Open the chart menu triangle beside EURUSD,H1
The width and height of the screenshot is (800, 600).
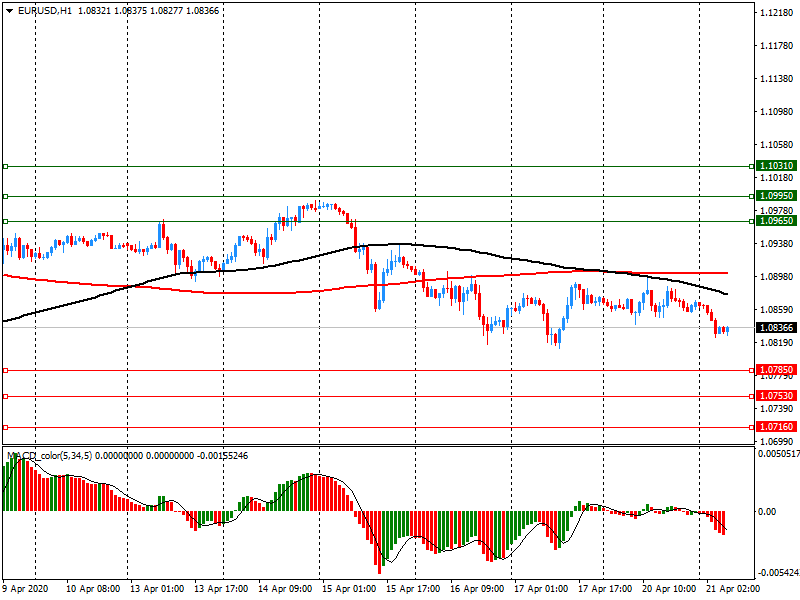click(x=10, y=10)
